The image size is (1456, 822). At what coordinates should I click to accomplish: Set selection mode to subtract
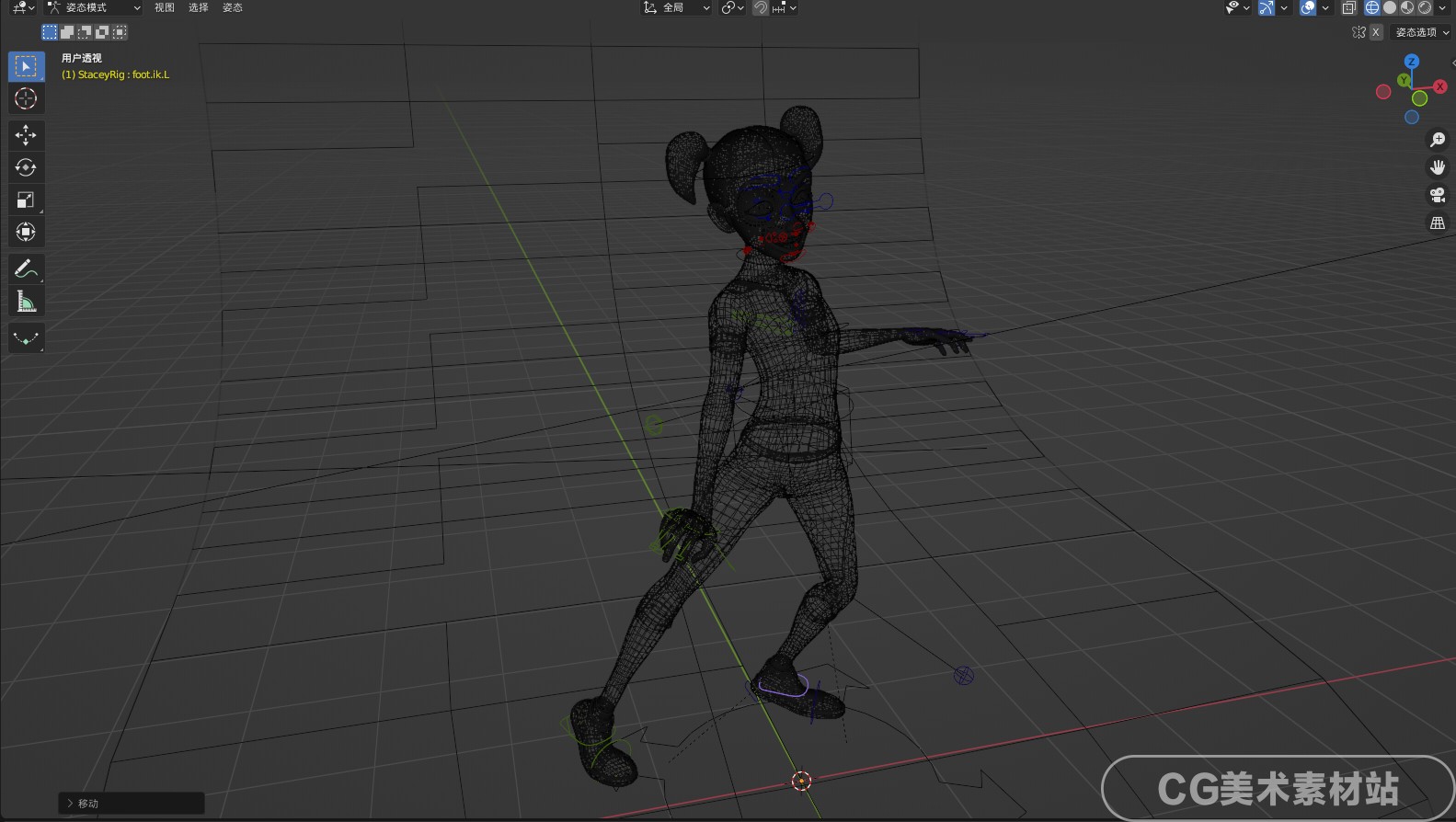point(85,32)
